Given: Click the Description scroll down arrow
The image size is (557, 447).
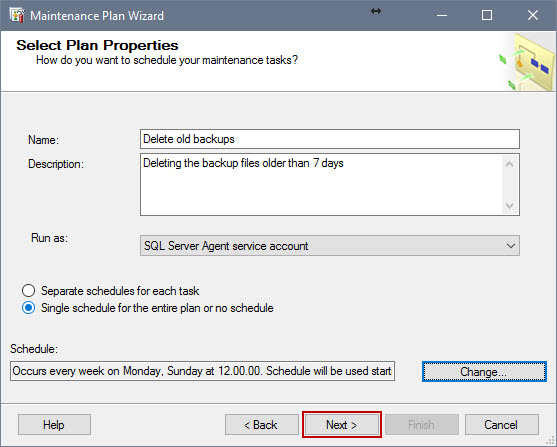Looking at the screenshot, I should pos(509,206).
